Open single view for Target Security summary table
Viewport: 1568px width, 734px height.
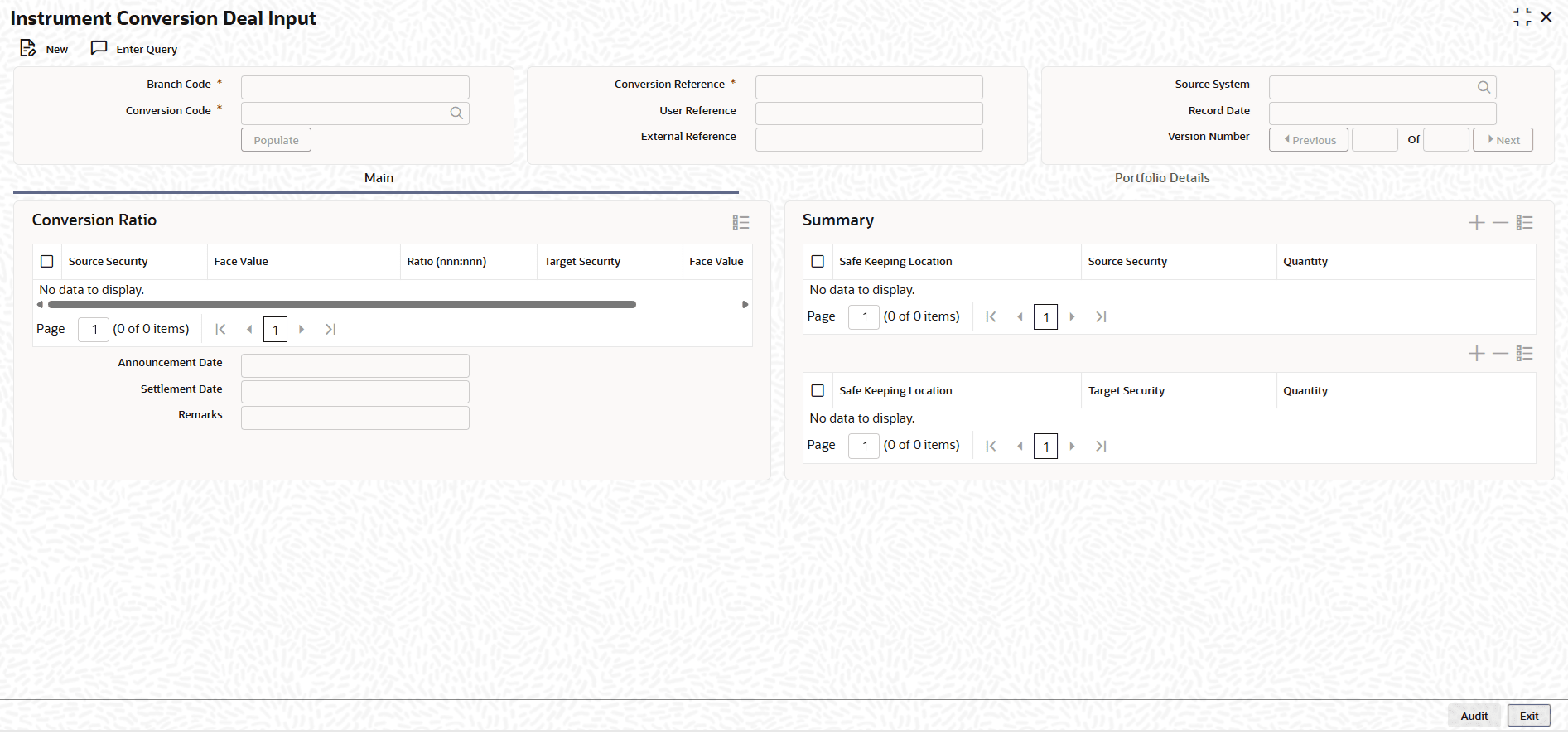click(1525, 354)
